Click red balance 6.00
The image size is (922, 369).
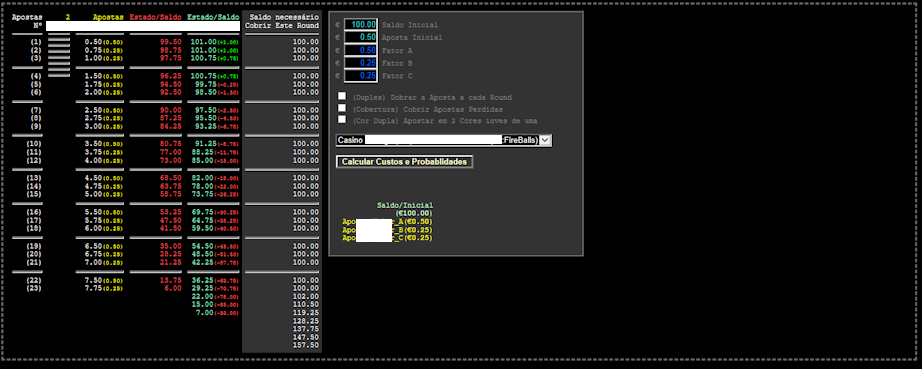click(x=173, y=289)
